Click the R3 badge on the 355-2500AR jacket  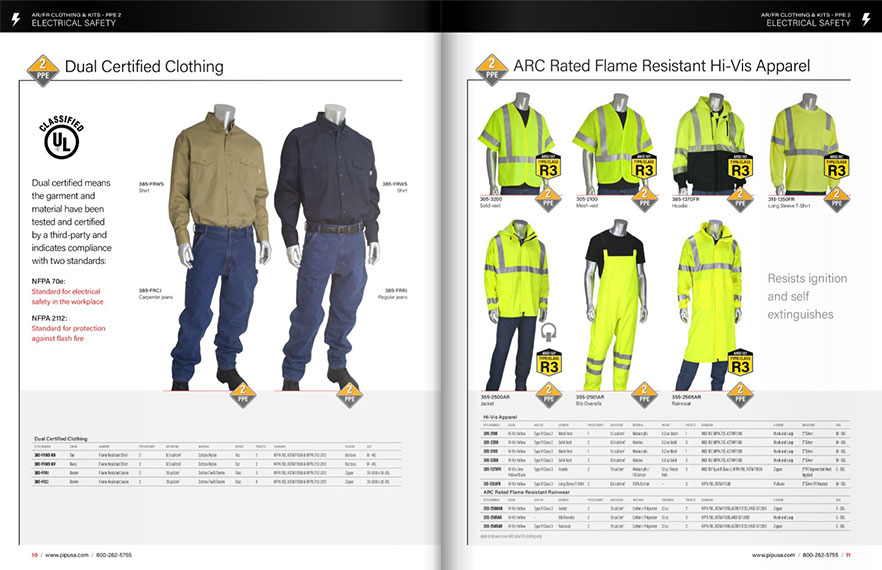[549, 363]
